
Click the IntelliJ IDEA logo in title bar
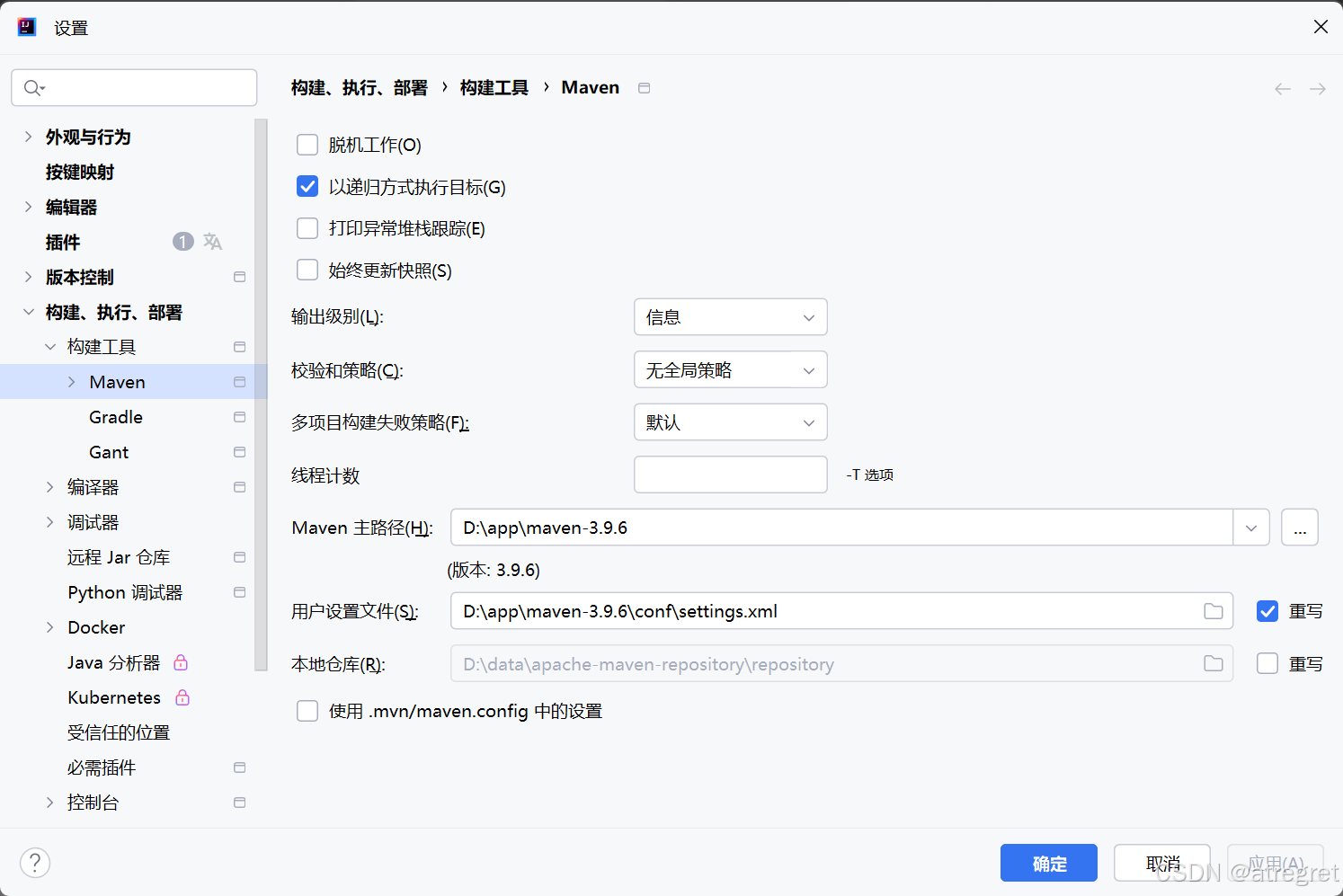tap(27, 27)
